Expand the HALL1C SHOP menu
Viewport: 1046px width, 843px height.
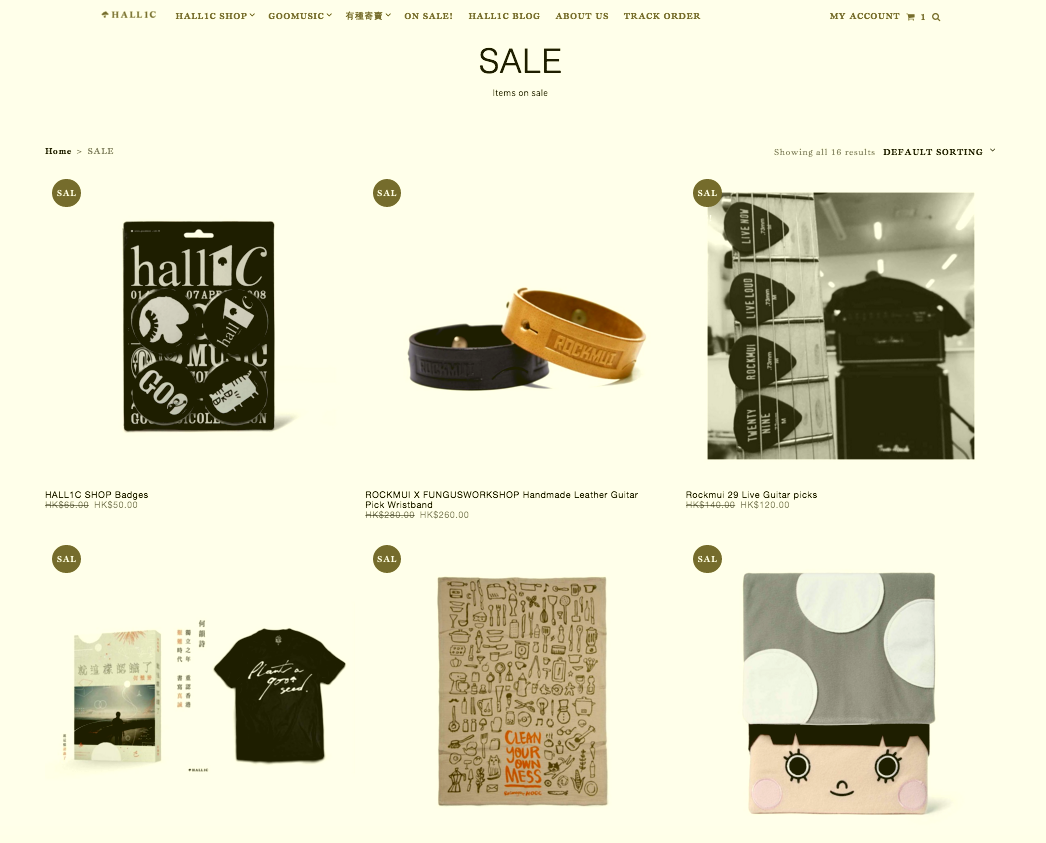tap(215, 16)
